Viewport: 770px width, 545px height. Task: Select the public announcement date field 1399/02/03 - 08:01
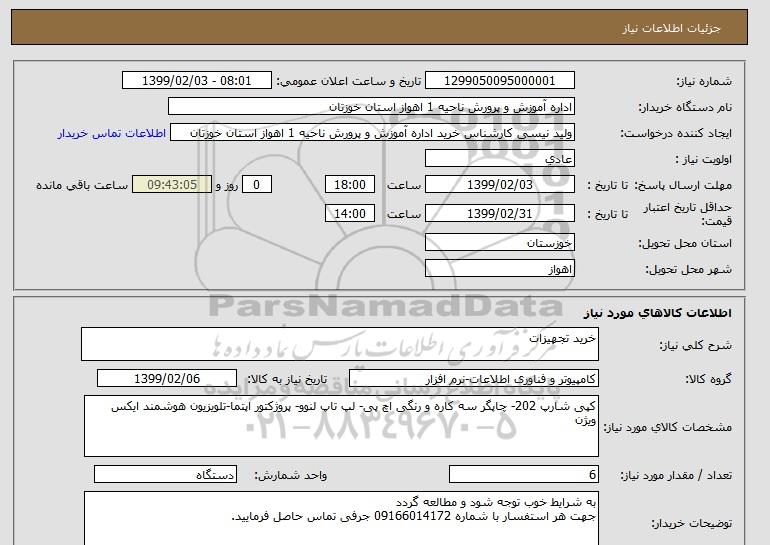[x=196, y=81]
